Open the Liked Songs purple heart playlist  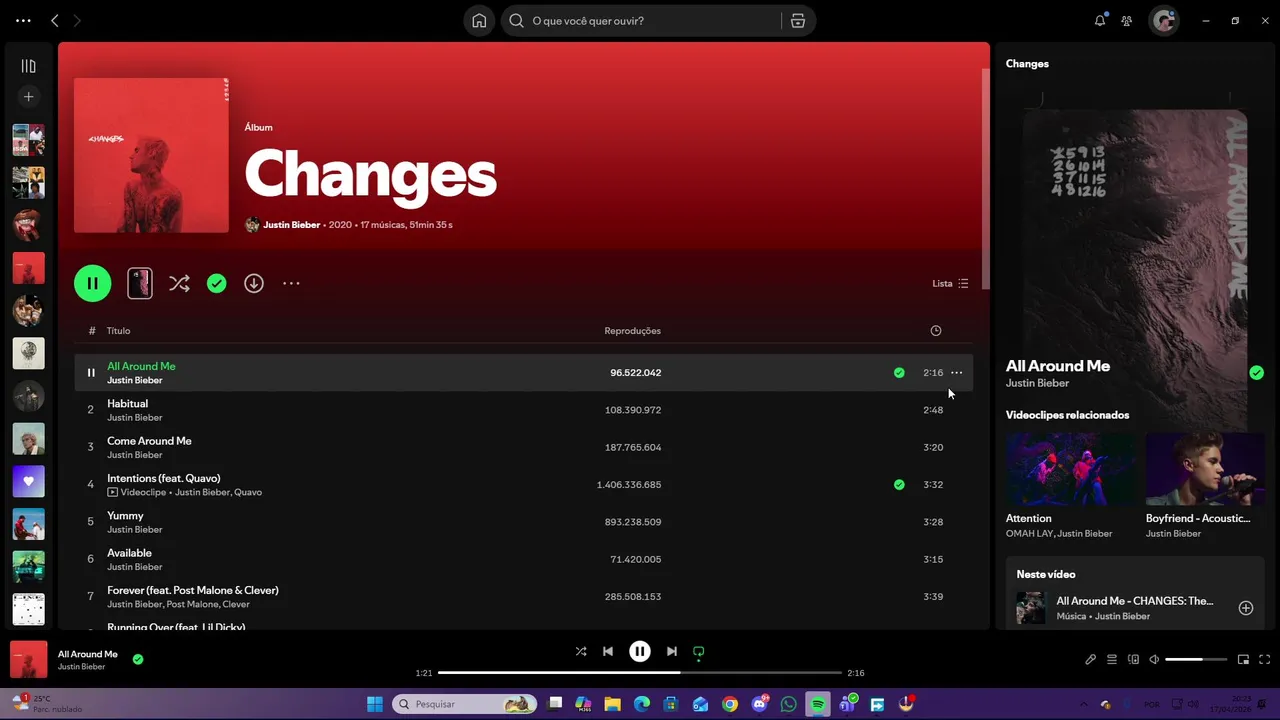click(28, 481)
